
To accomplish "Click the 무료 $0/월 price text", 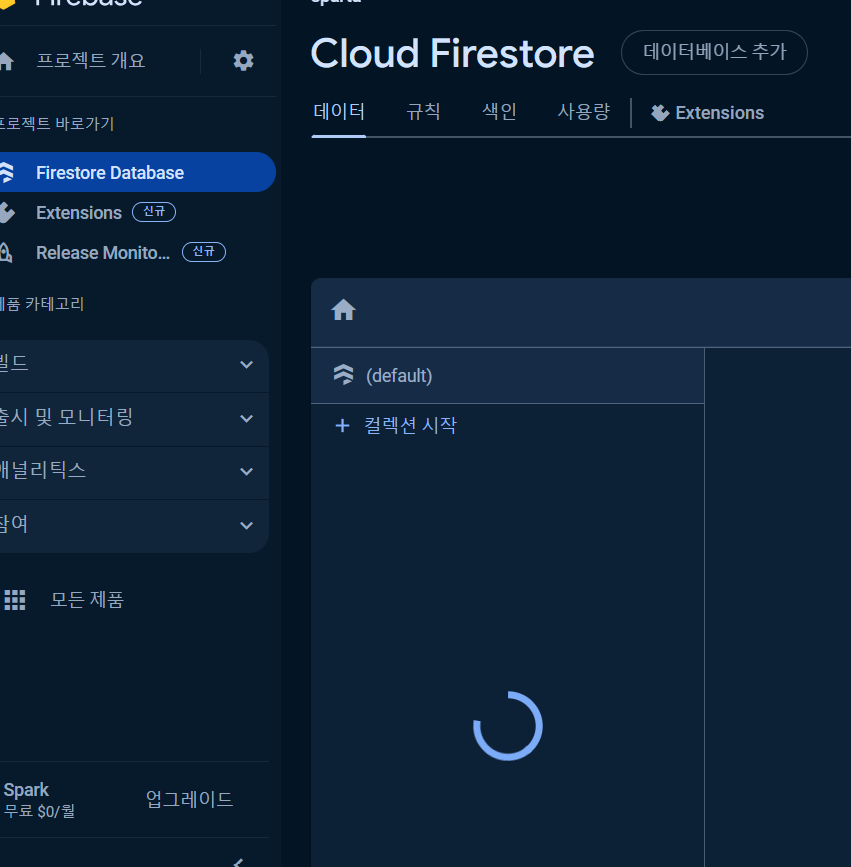I will 39,811.
